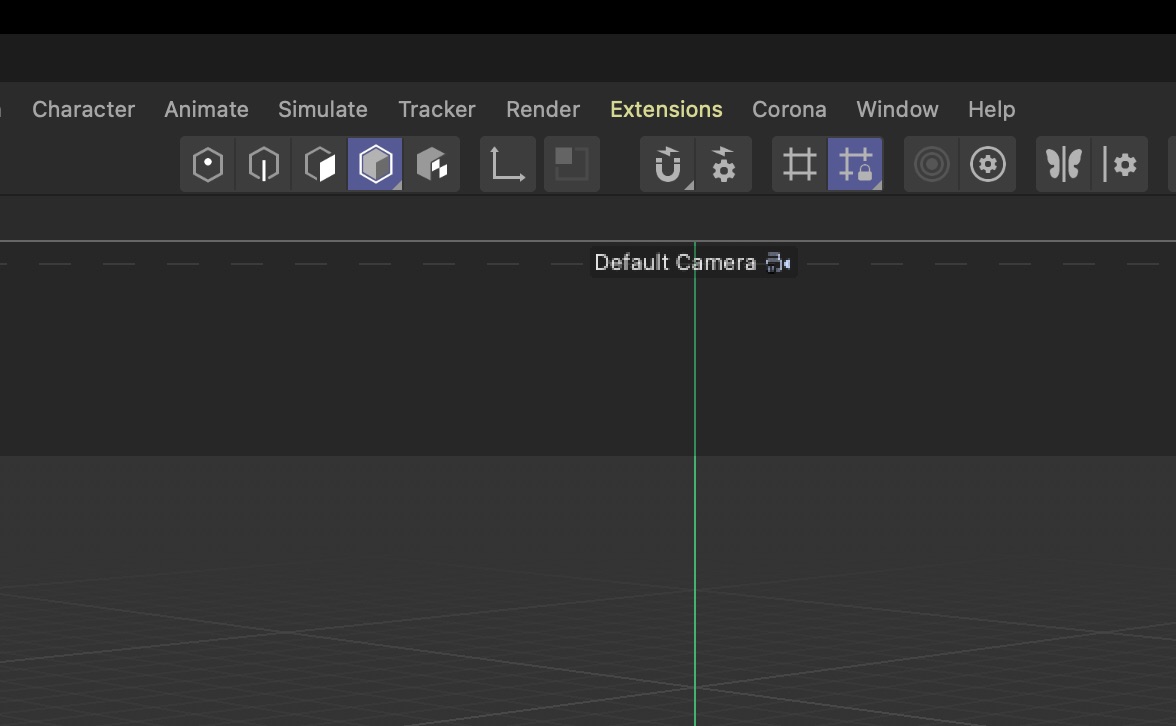Open the Tracker menu
The image size is (1176, 726).
[436, 110]
